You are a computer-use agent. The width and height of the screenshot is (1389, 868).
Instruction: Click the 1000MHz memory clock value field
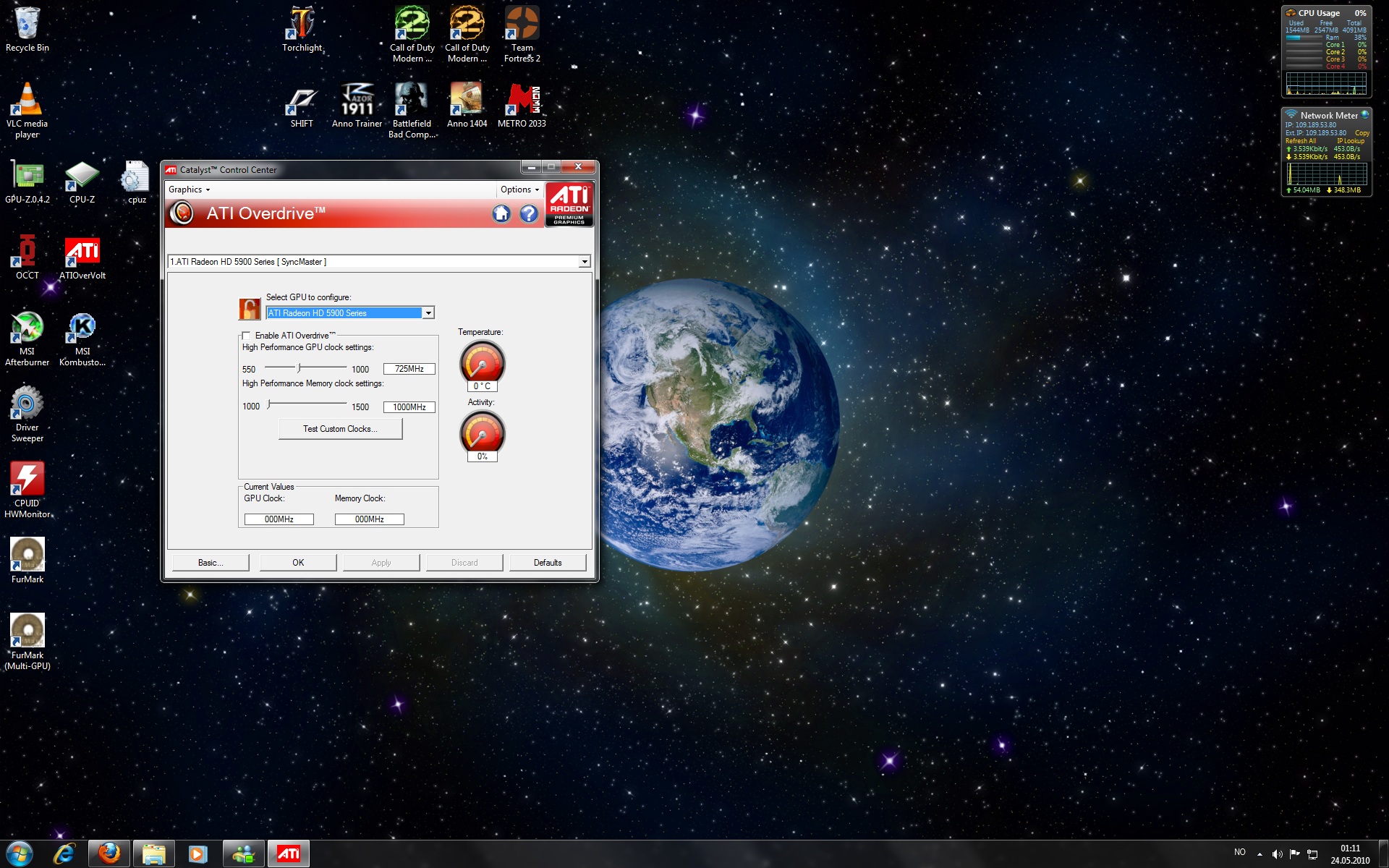[409, 407]
